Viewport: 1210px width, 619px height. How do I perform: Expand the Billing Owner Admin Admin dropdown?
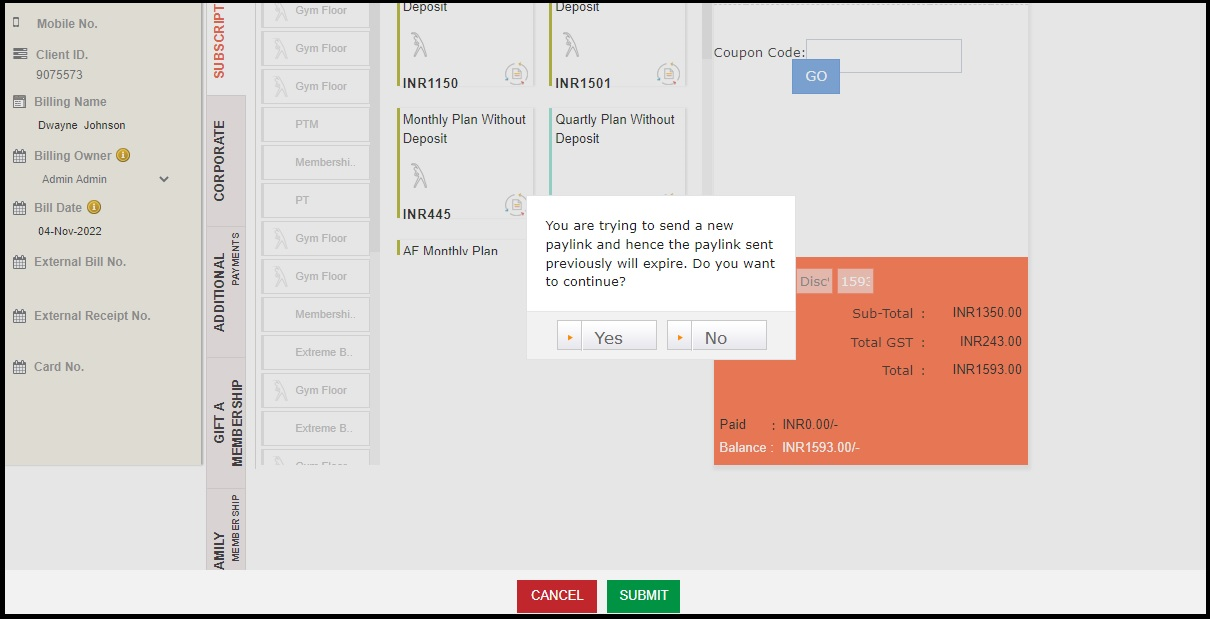[164, 180]
